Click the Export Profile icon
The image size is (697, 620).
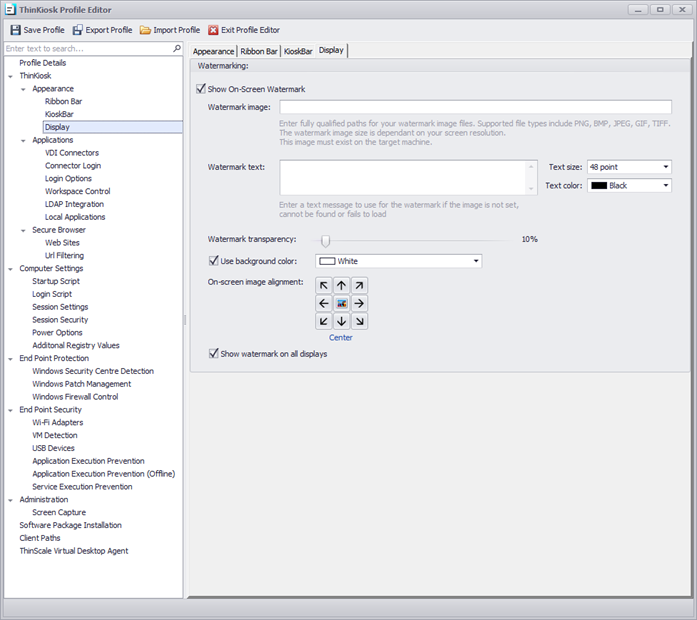click(78, 30)
